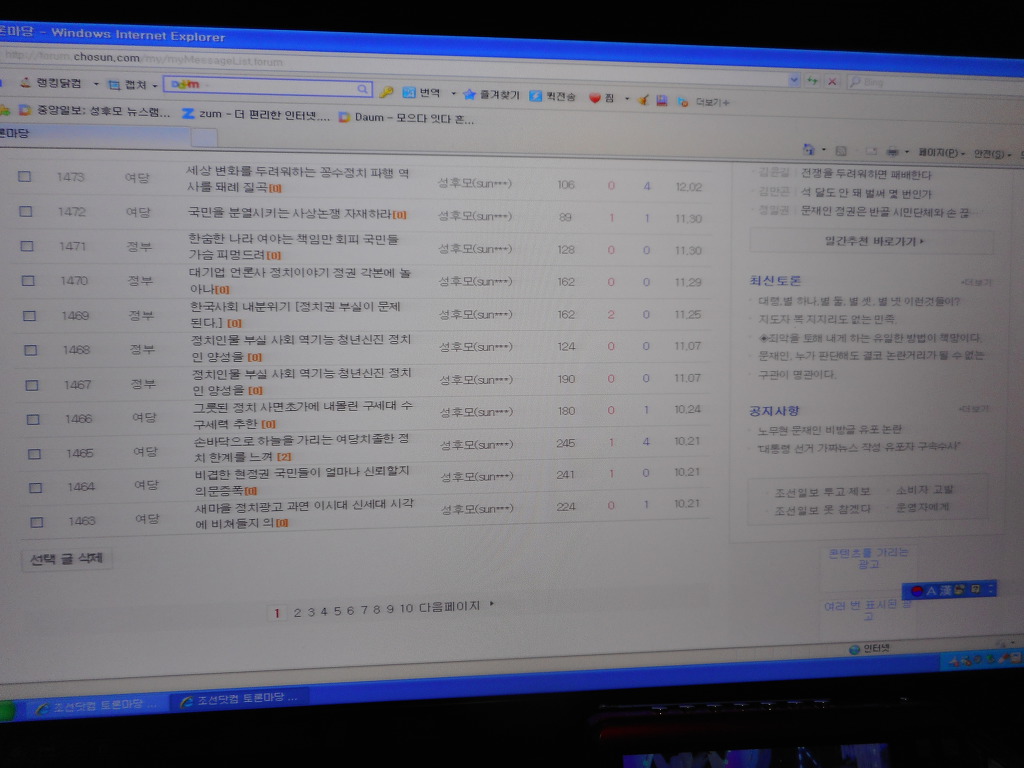Open the 번역 translate toolbar tool
Image resolution: width=1024 pixels, height=768 pixels.
pyautogui.click(x=422, y=93)
